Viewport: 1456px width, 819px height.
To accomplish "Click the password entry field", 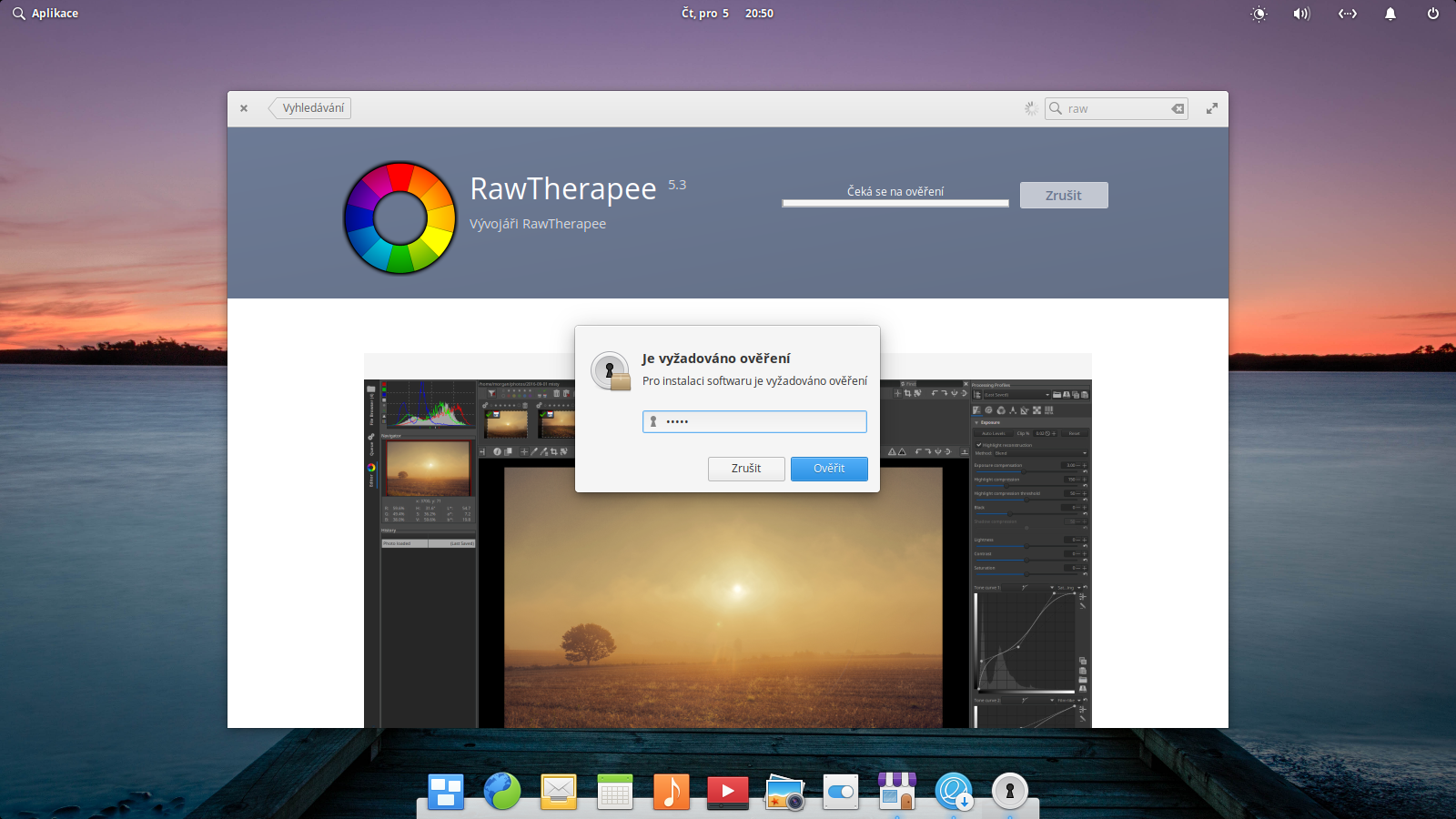I will (754, 421).
